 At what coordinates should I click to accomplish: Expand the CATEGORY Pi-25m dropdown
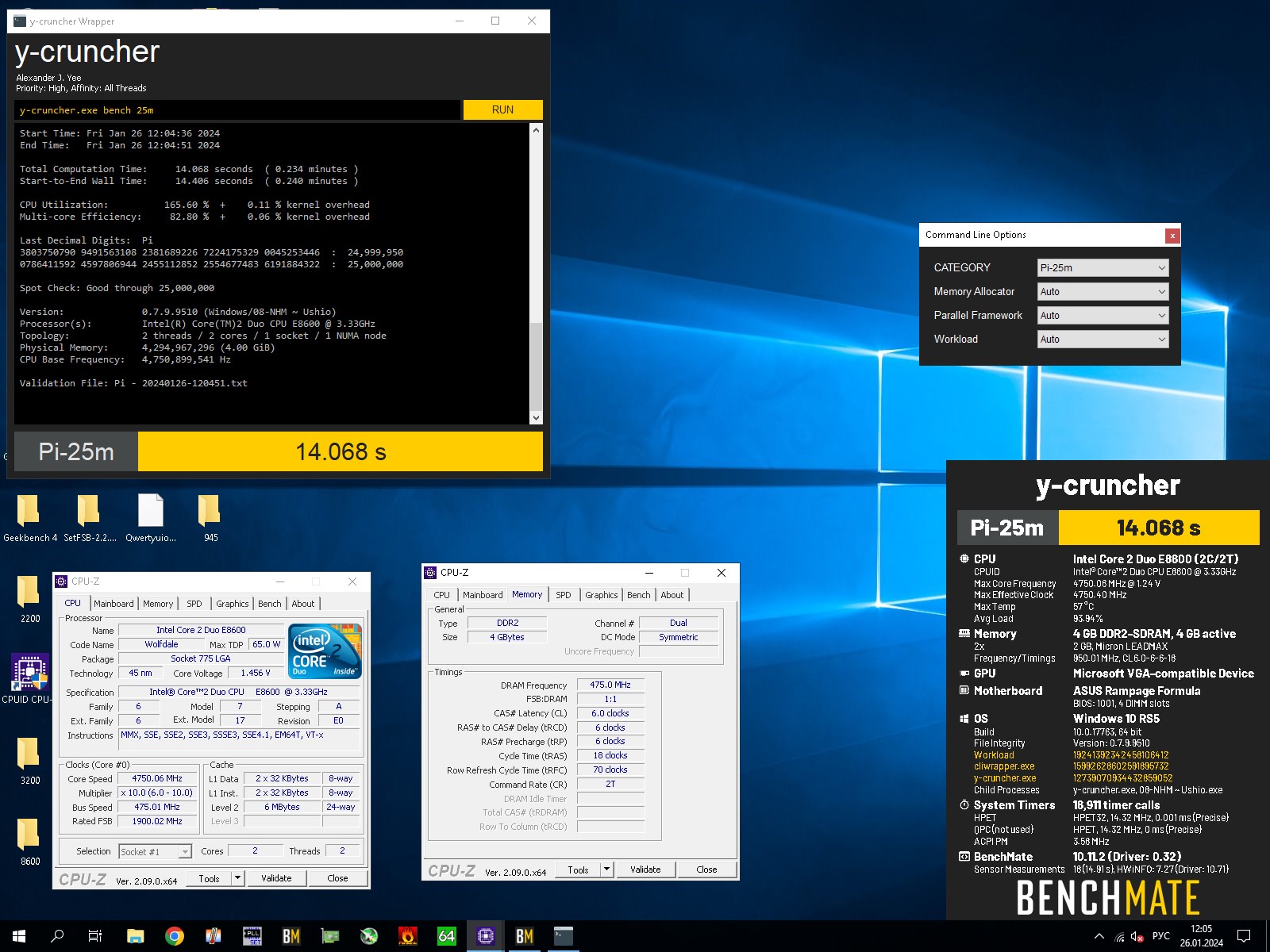point(1103,268)
